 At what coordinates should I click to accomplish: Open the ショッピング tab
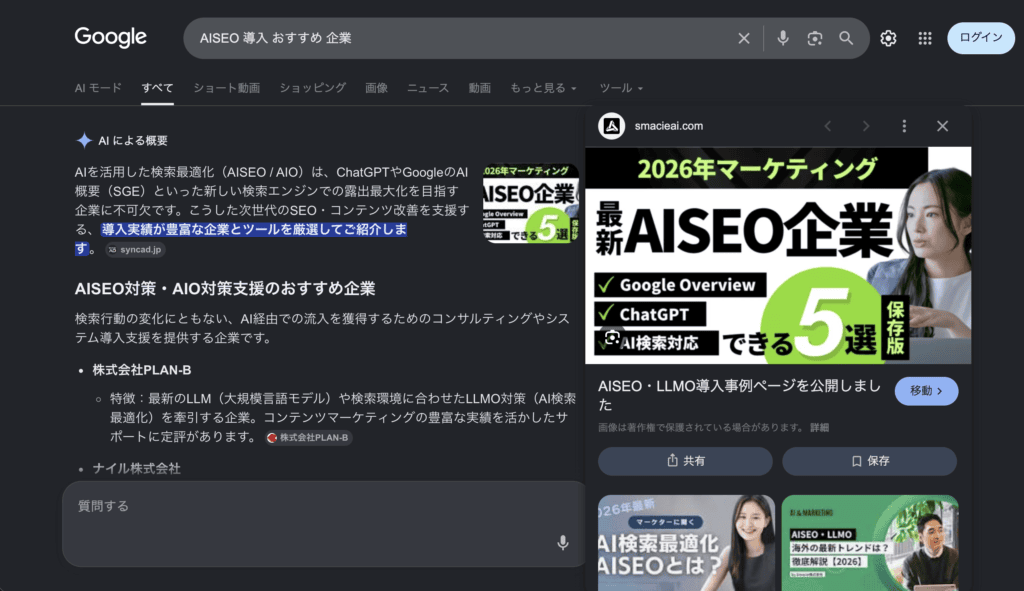click(313, 88)
